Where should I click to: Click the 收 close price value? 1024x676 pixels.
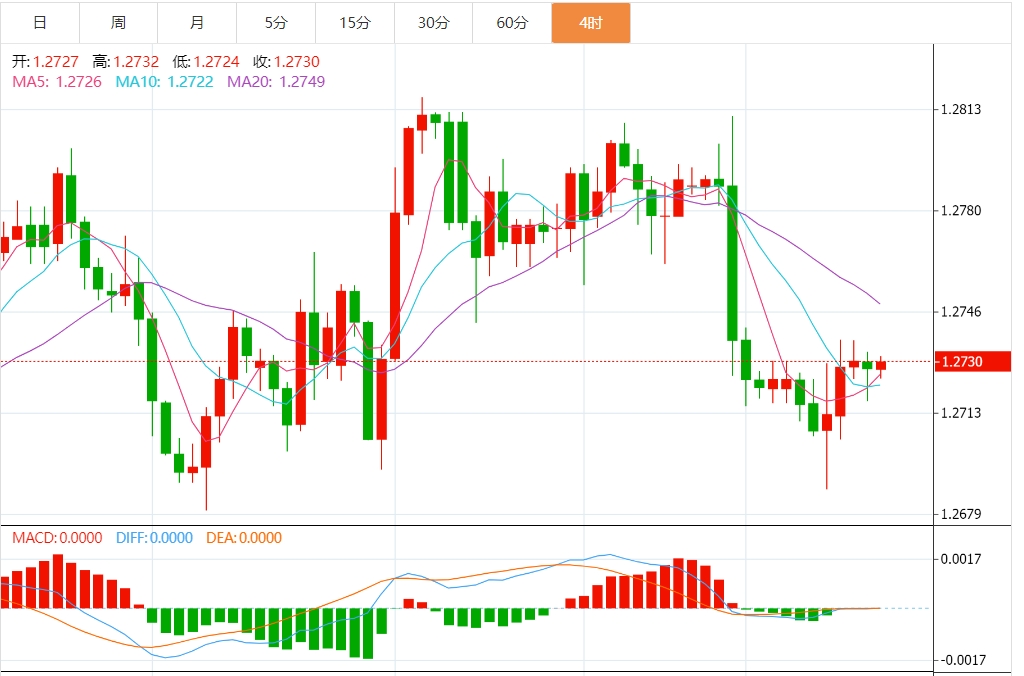pos(297,62)
